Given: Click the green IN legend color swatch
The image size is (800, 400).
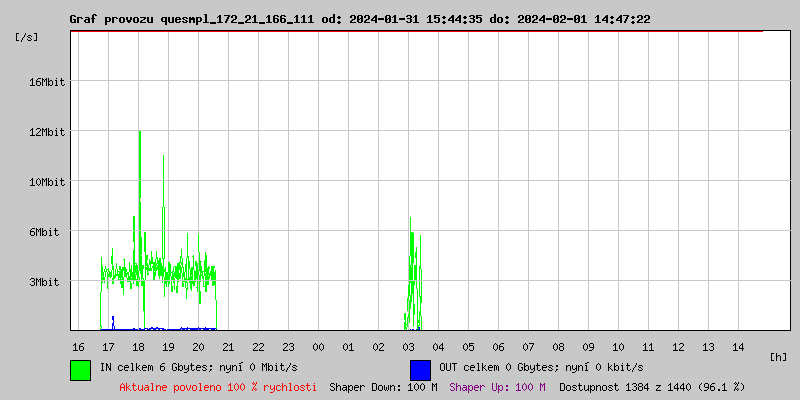Looking at the screenshot, I should pyautogui.click(x=80, y=369).
